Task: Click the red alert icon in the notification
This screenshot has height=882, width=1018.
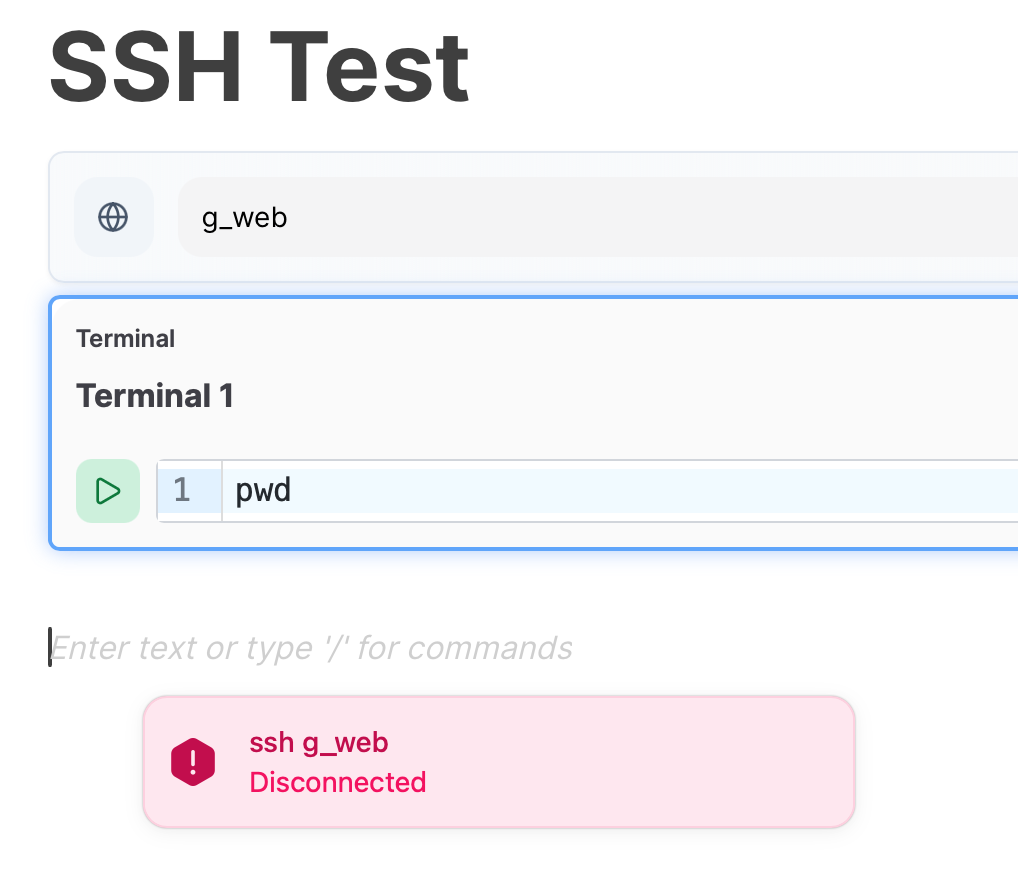Action: 193,762
